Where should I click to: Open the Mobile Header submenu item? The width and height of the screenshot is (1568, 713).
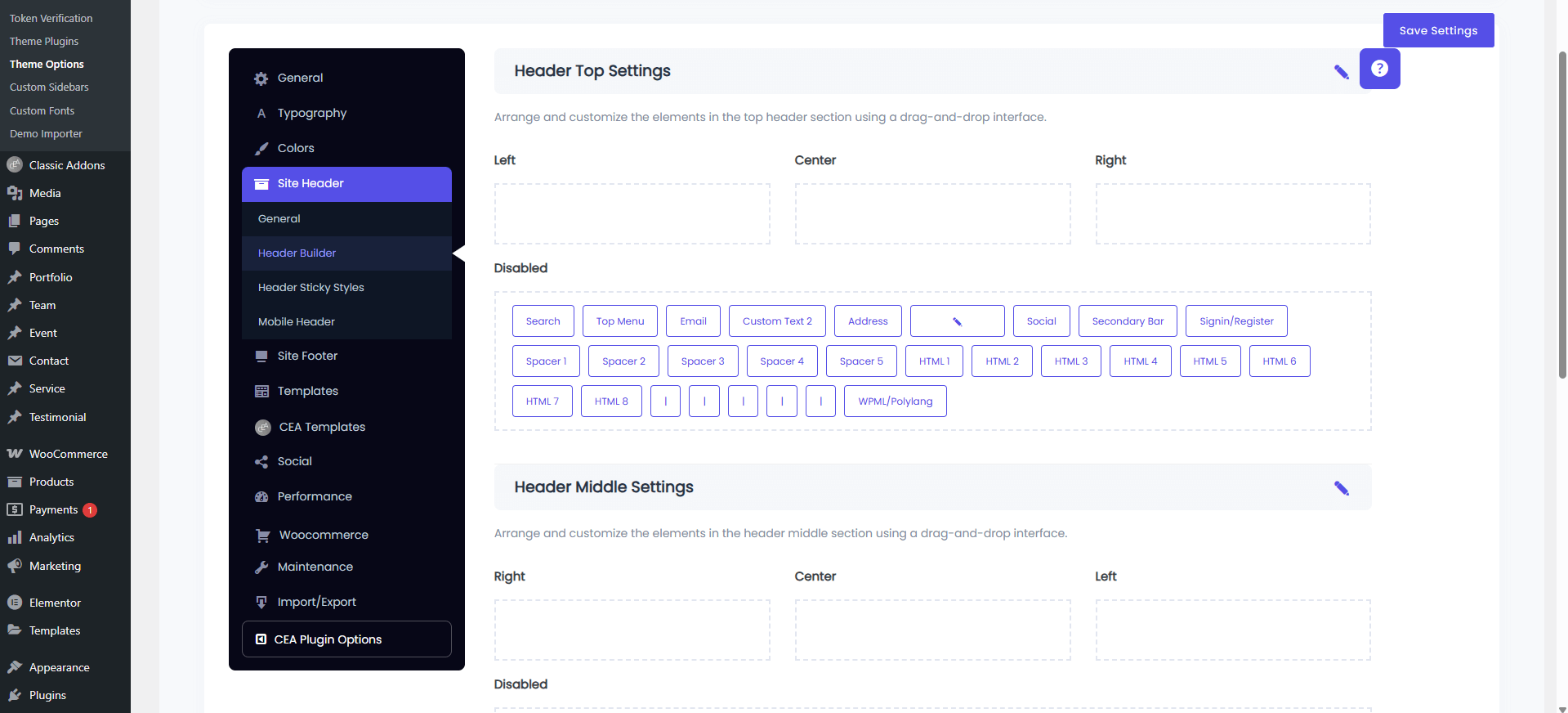pyautogui.click(x=296, y=322)
